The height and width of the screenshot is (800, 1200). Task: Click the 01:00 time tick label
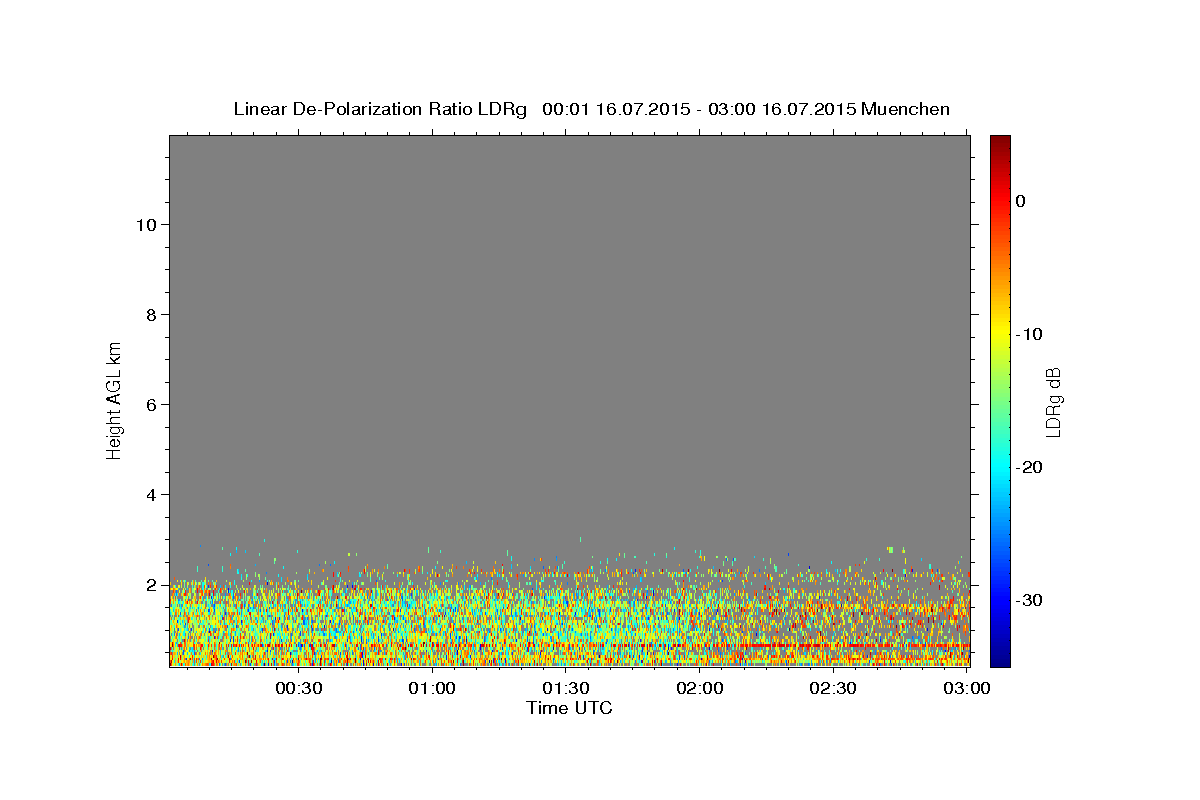432,689
